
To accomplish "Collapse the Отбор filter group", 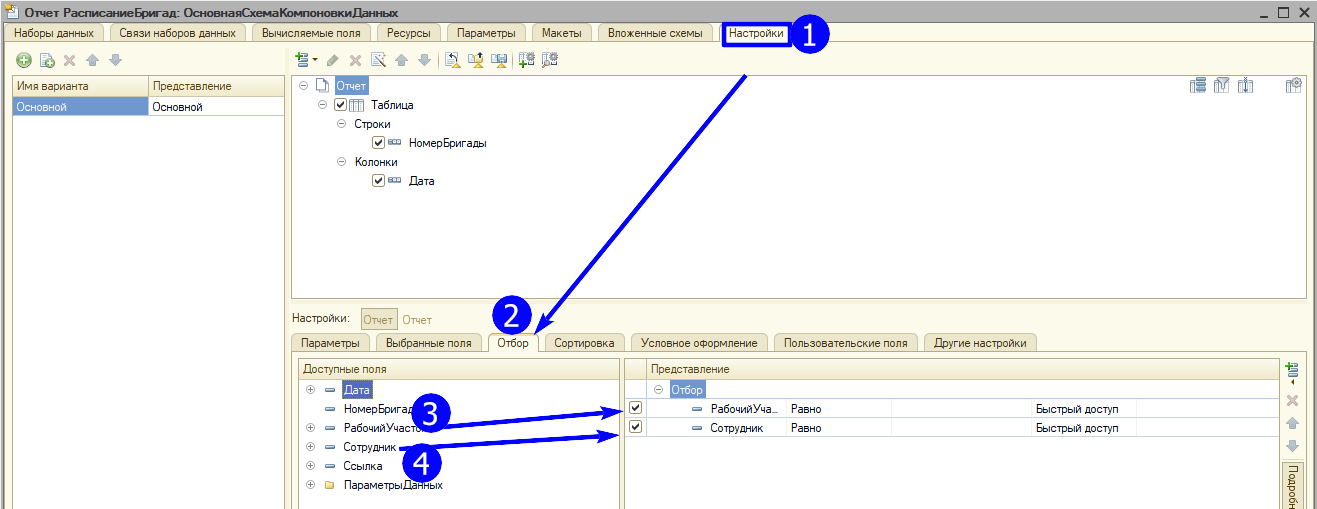I will (659, 390).
